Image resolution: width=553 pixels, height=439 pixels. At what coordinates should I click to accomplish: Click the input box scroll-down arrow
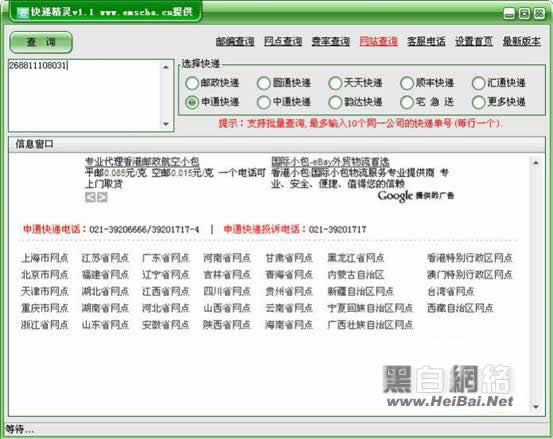[166, 124]
